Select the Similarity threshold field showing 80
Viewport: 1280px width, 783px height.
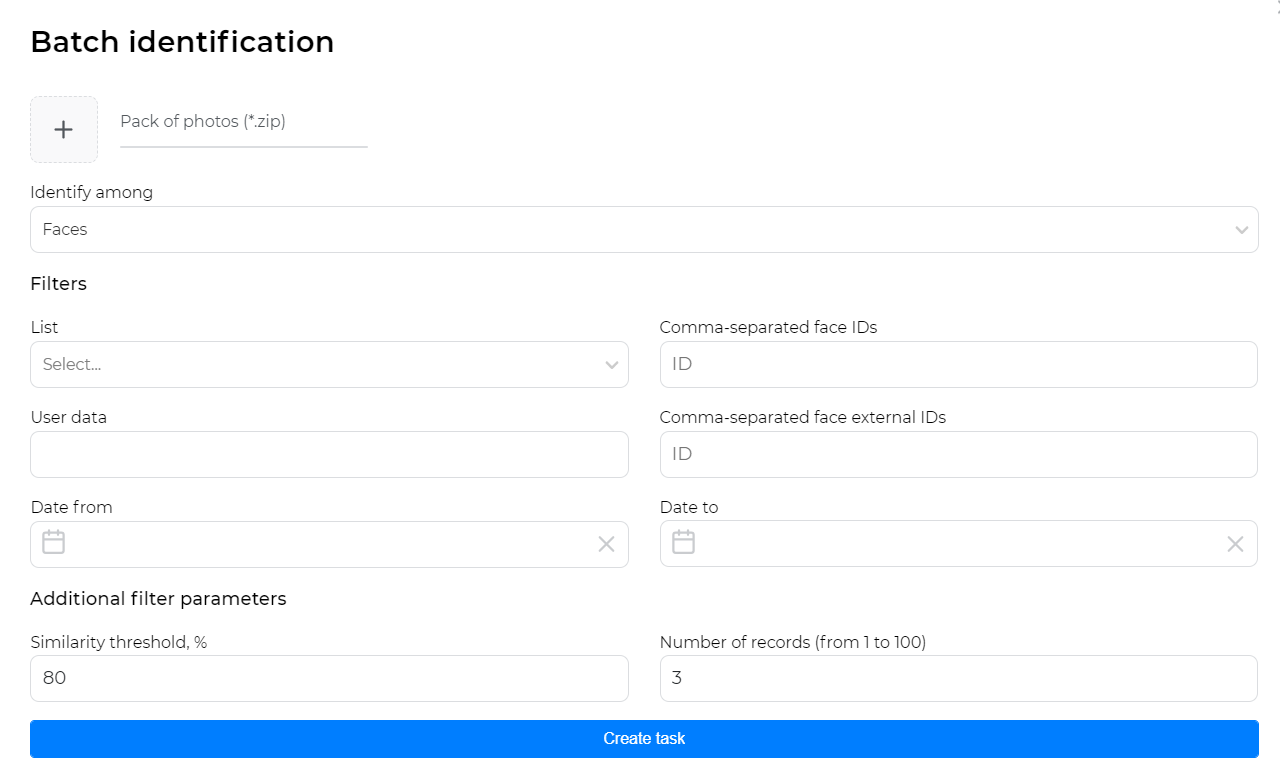click(x=329, y=679)
